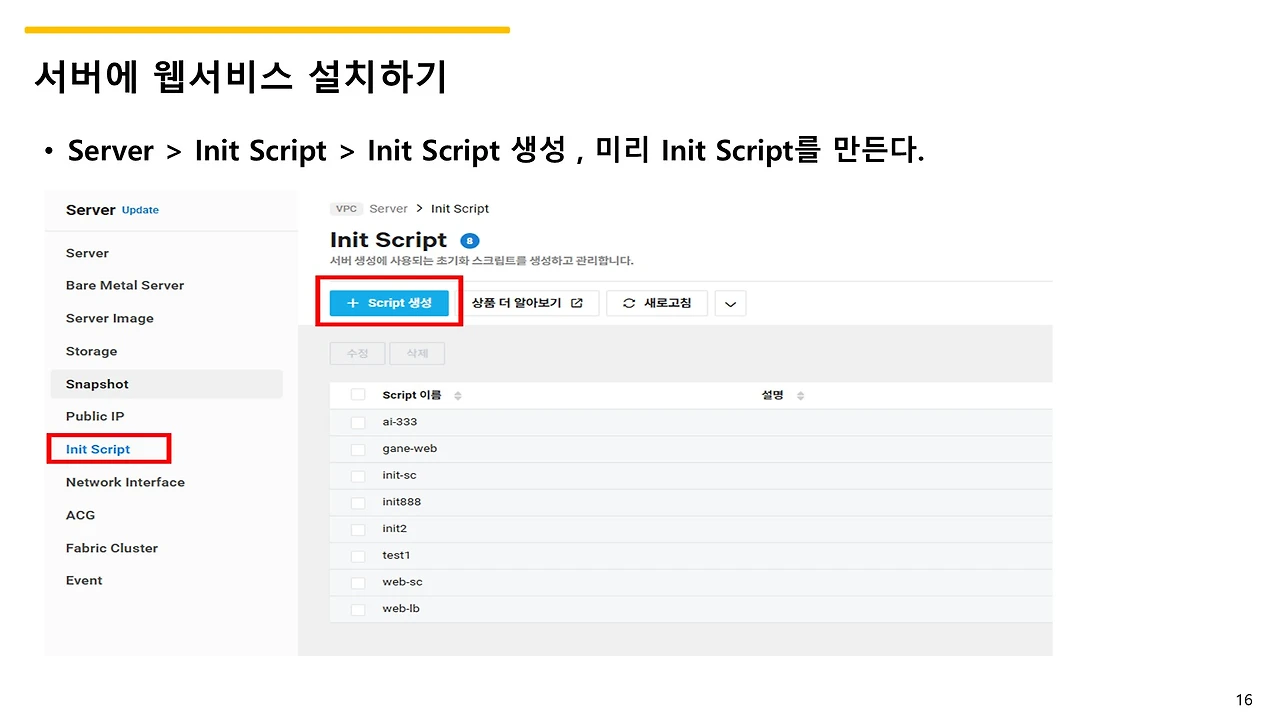This screenshot has height=720, width=1280.
Task: Click the plus Script 생성 button
Action: (389, 303)
